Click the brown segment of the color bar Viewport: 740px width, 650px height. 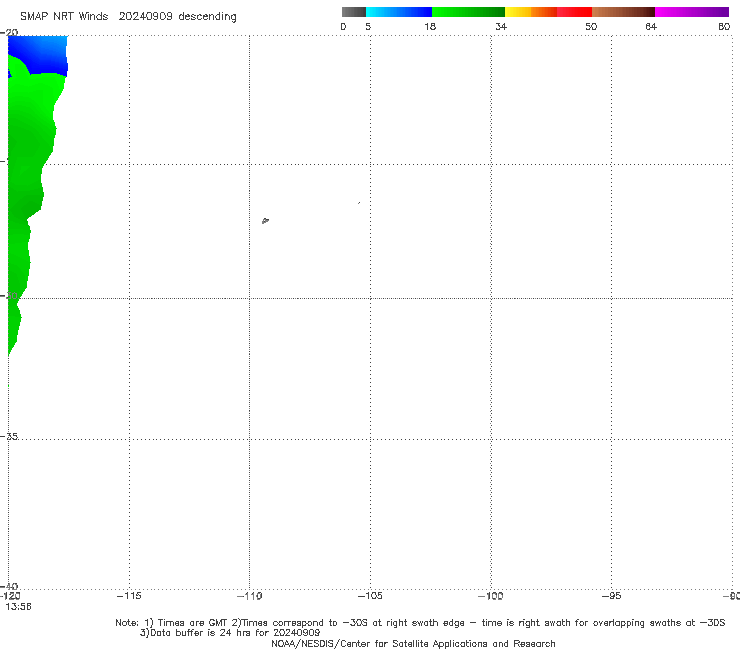(x=623, y=12)
